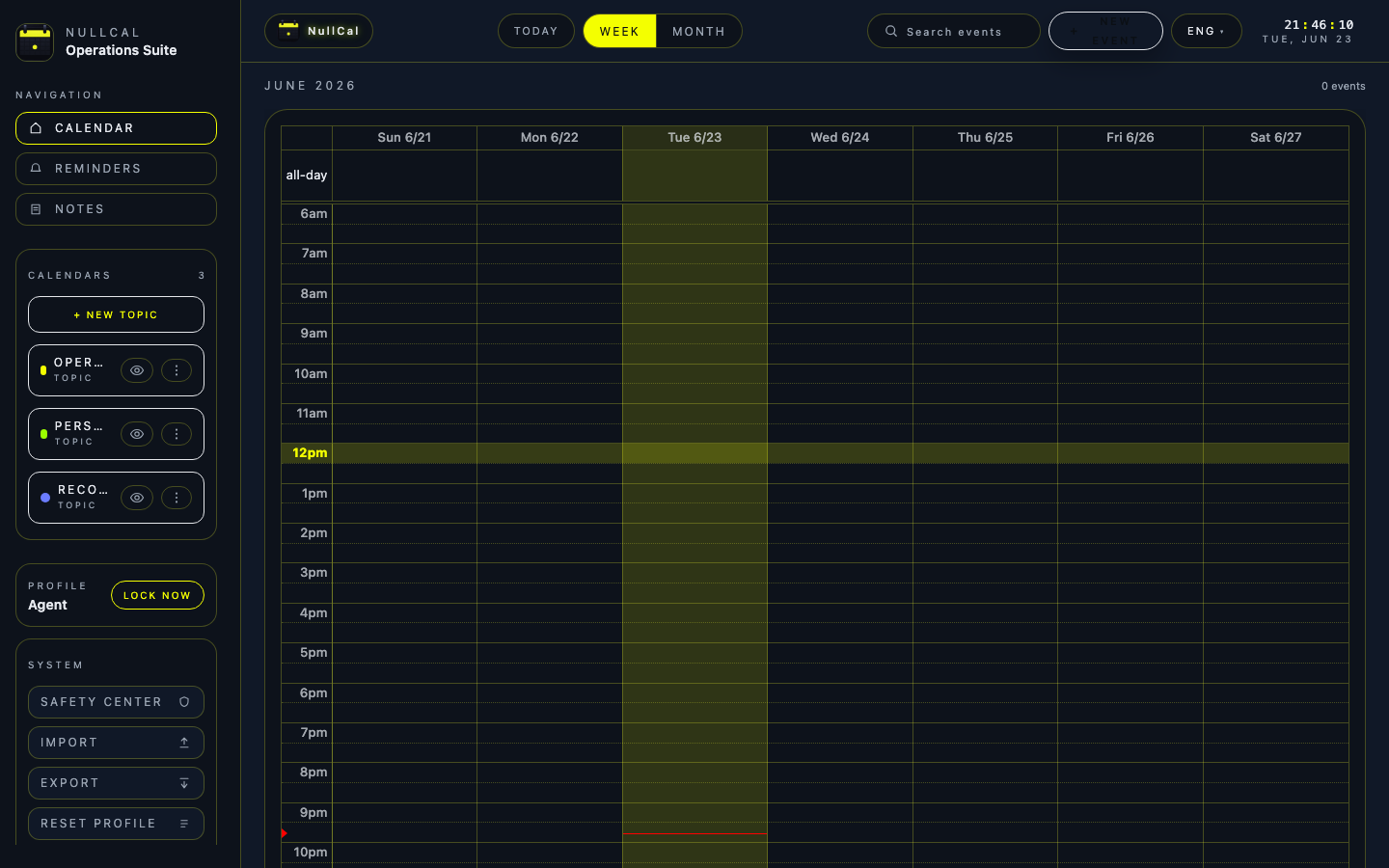Go to Calendar in the navigation
The height and width of the screenshot is (868, 1389).
116,128
